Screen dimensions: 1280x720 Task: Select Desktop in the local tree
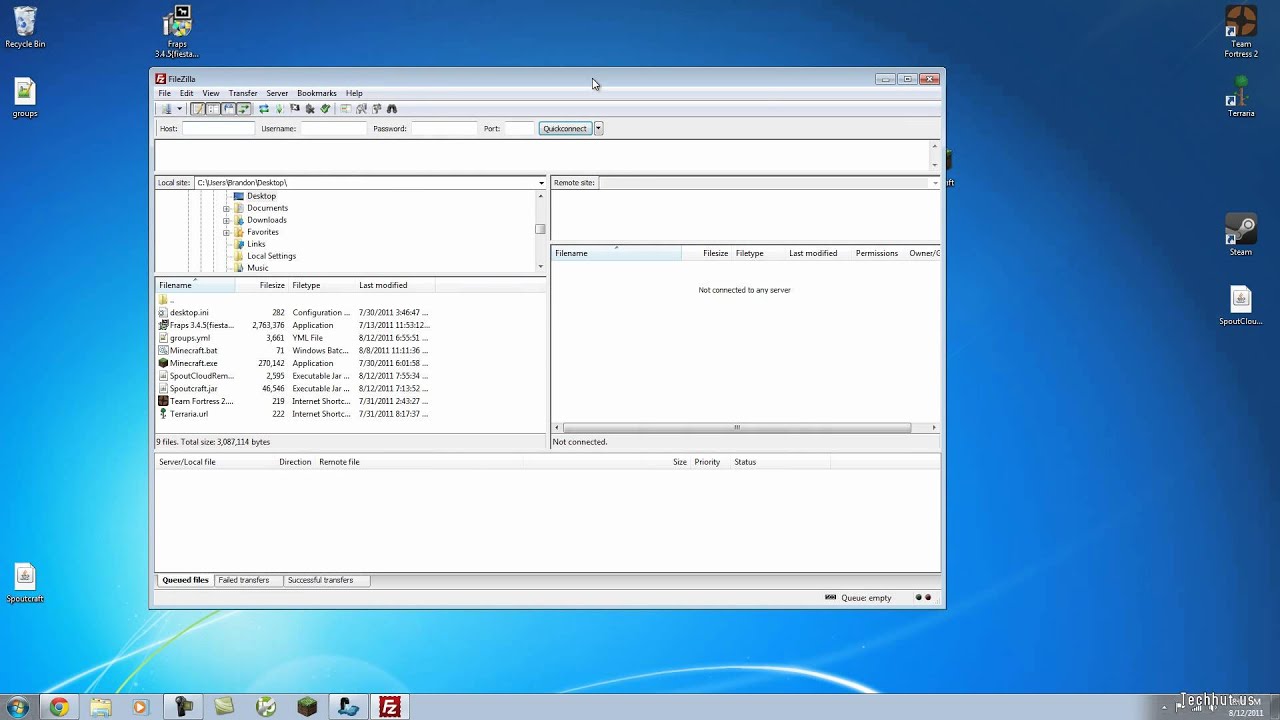coord(261,196)
